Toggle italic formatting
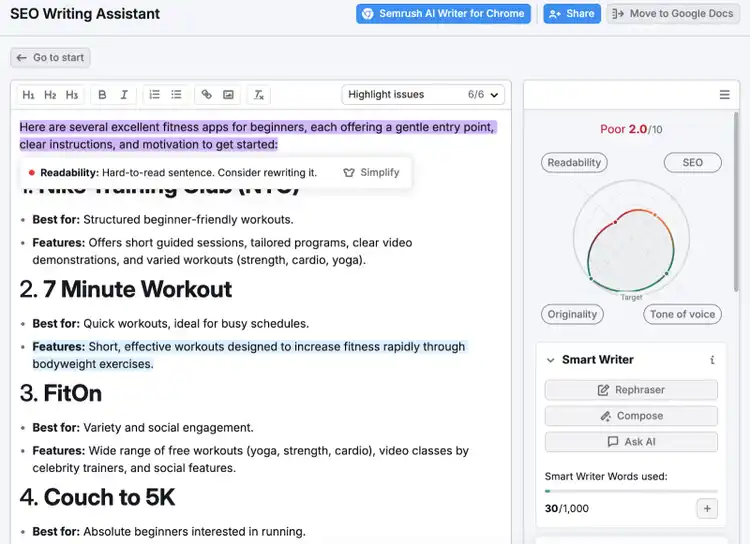750x544 pixels. click(x=124, y=95)
